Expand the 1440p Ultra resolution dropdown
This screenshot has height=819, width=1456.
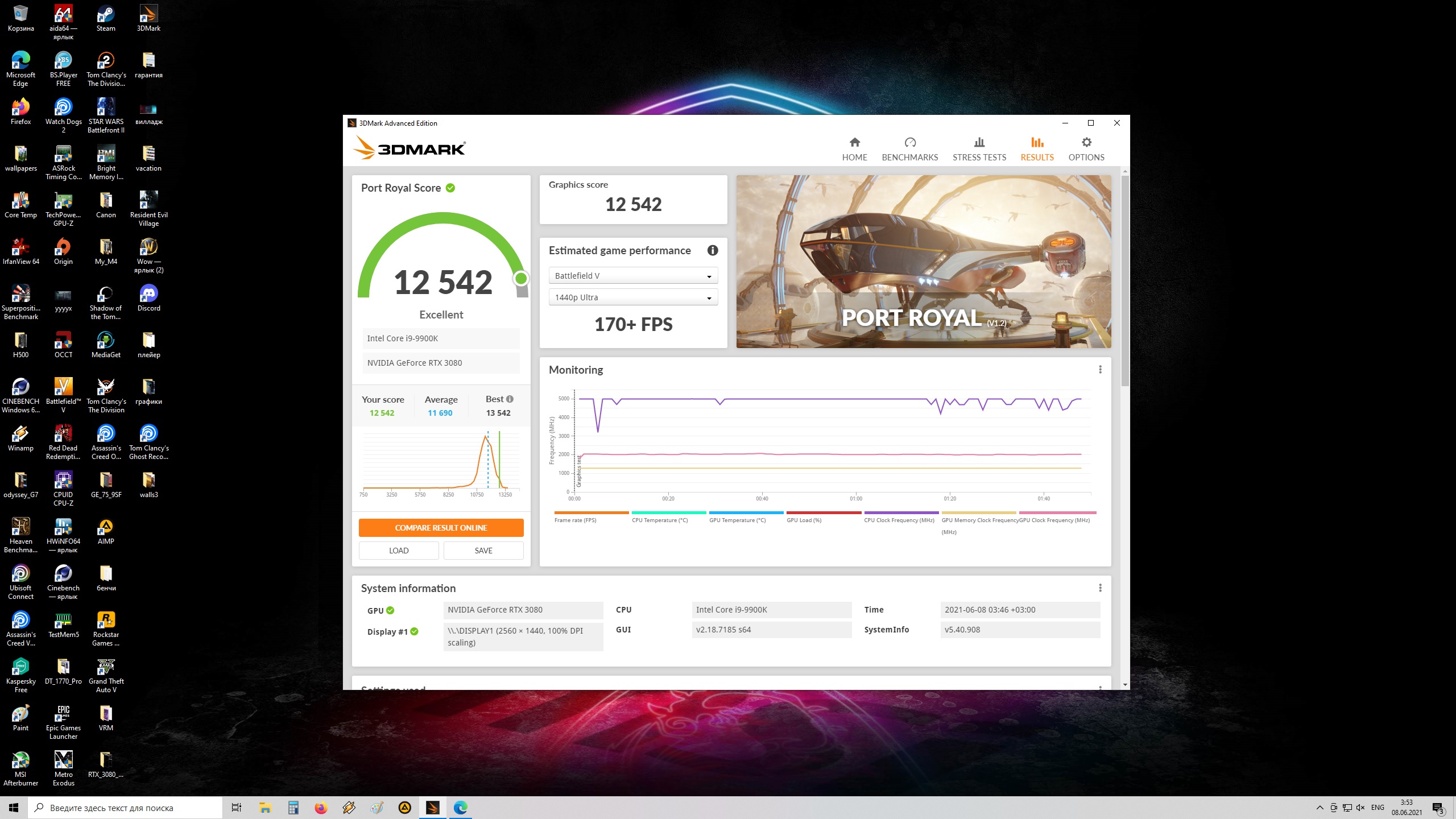[x=633, y=297]
